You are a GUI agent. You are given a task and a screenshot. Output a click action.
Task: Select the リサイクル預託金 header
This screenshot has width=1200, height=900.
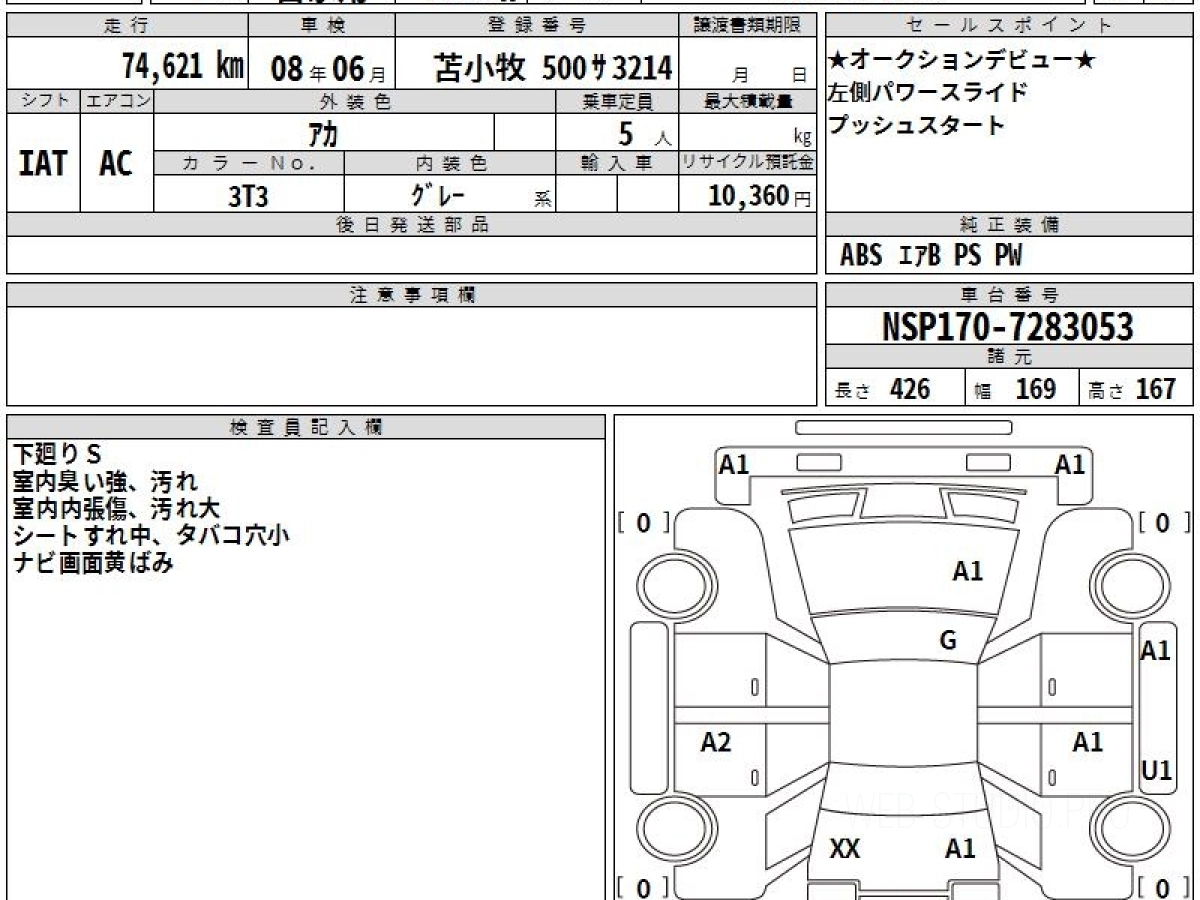748,163
